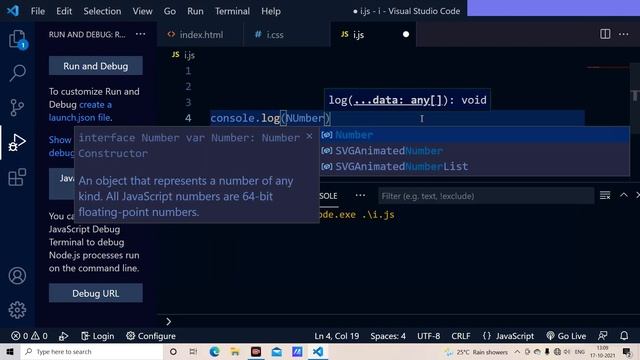
Task: Change Spaces: 4 indentation setting
Action: click(x=388, y=336)
